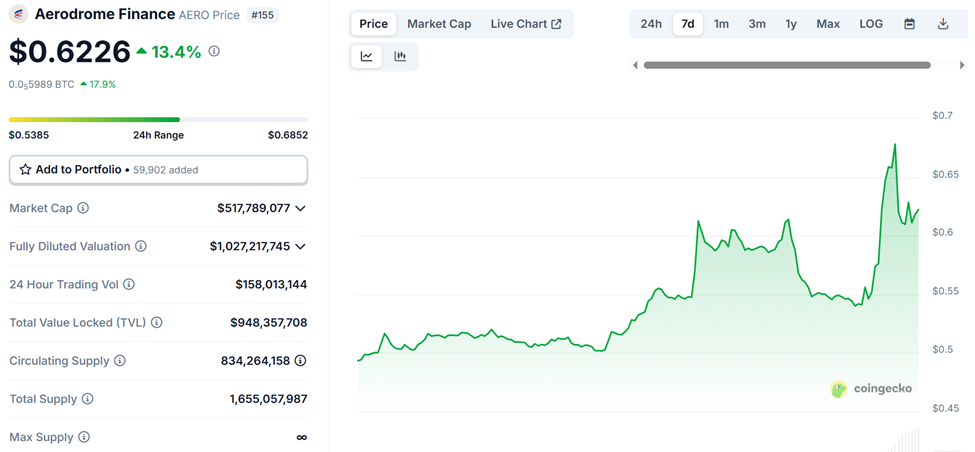Select the 24h time range
Image resolution: width=975 pixels, height=452 pixels.
(651, 24)
